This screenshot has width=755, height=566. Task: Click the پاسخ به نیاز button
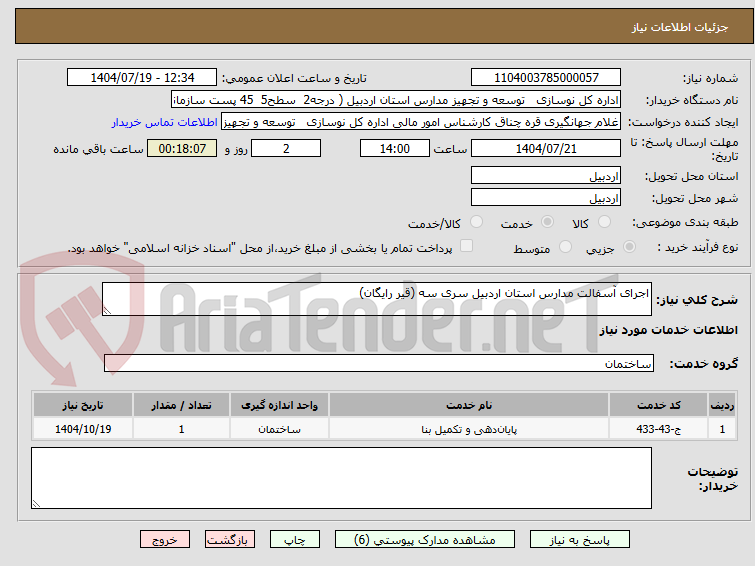click(579, 540)
